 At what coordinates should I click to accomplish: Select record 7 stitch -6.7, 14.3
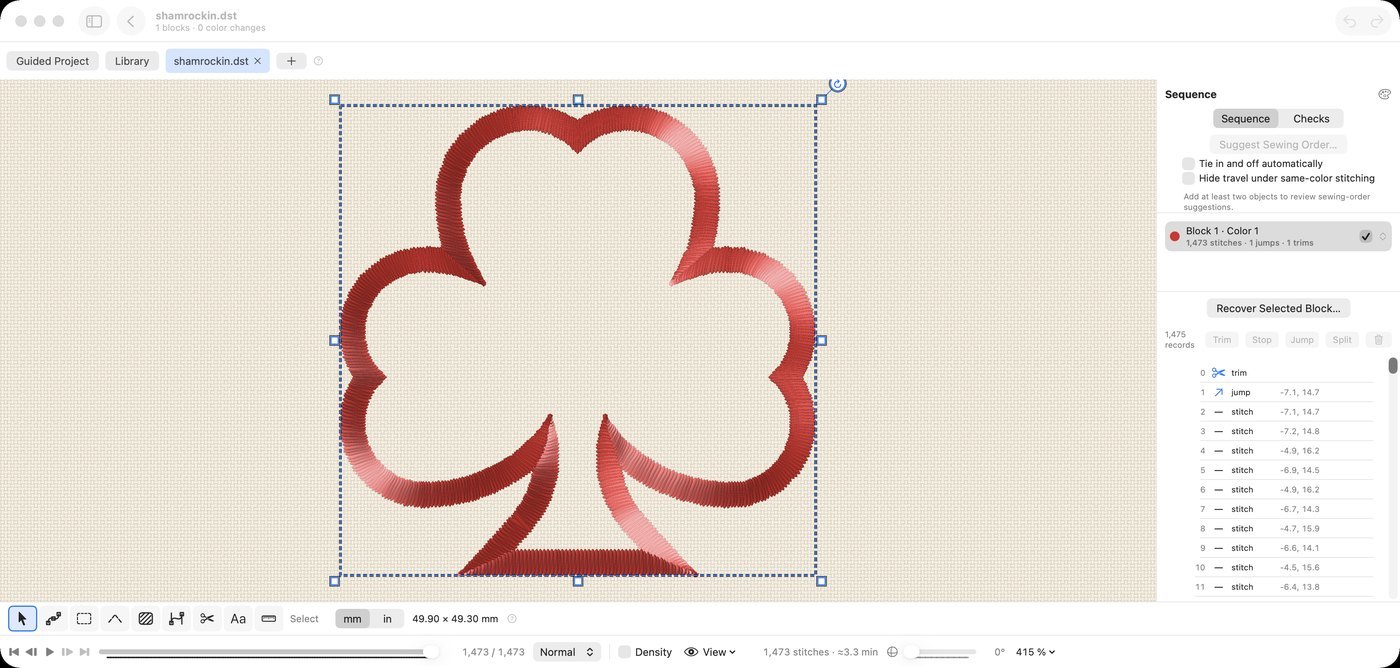point(1285,509)
